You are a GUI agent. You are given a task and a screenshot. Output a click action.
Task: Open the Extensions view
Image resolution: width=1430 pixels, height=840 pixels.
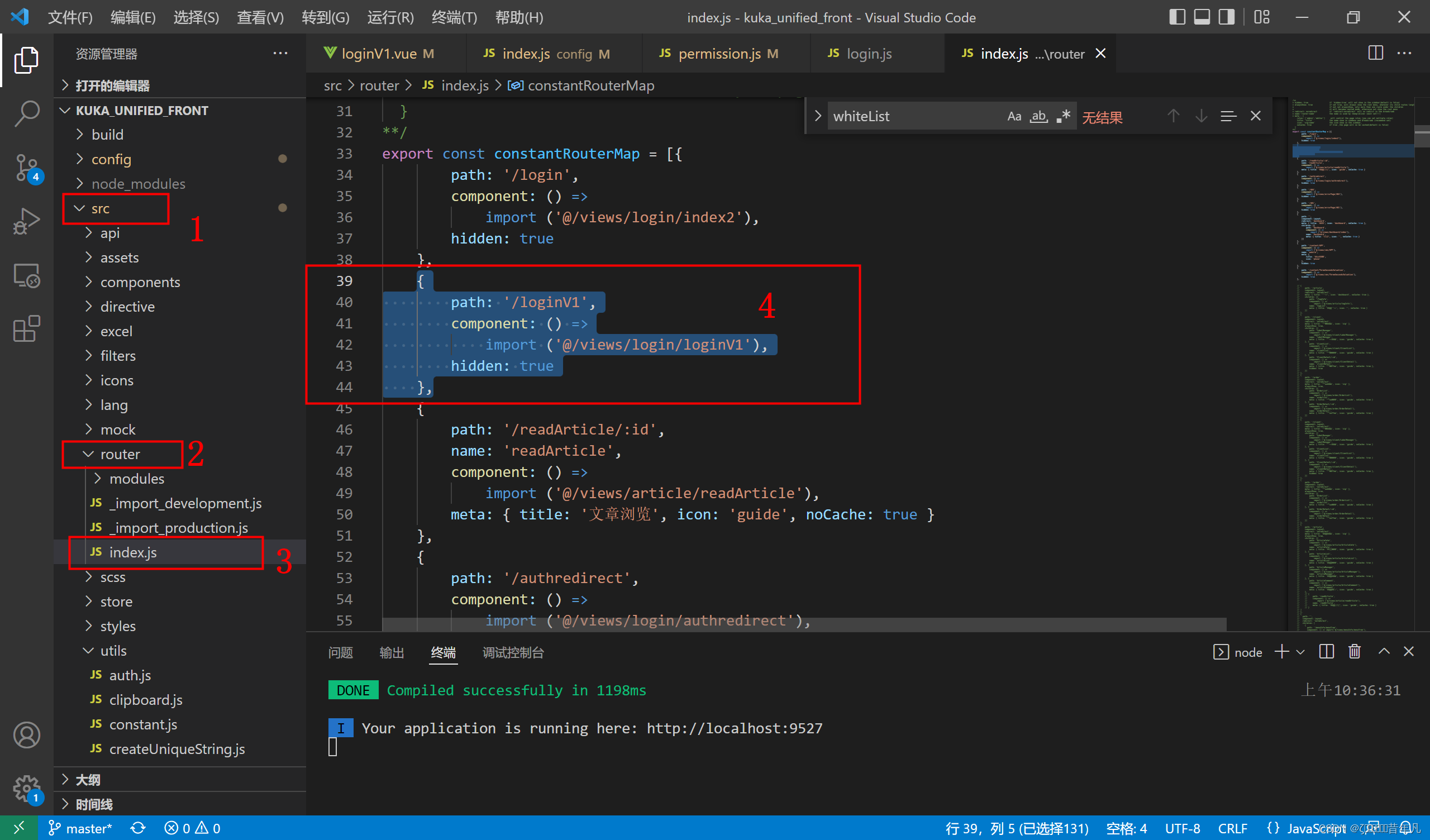click(27, 328)
